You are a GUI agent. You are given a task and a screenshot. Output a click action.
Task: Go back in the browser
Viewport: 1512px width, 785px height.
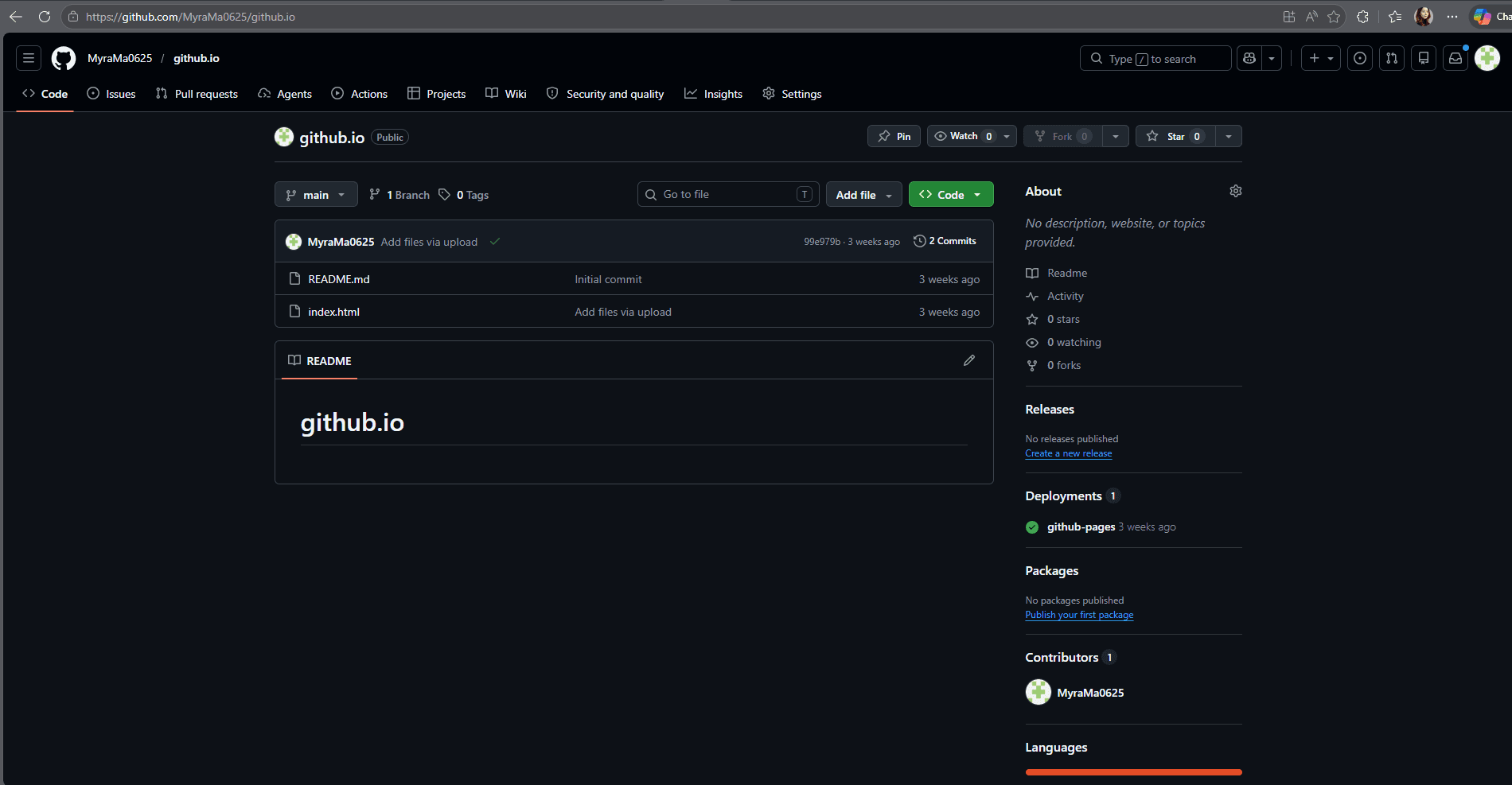[16, 16]
